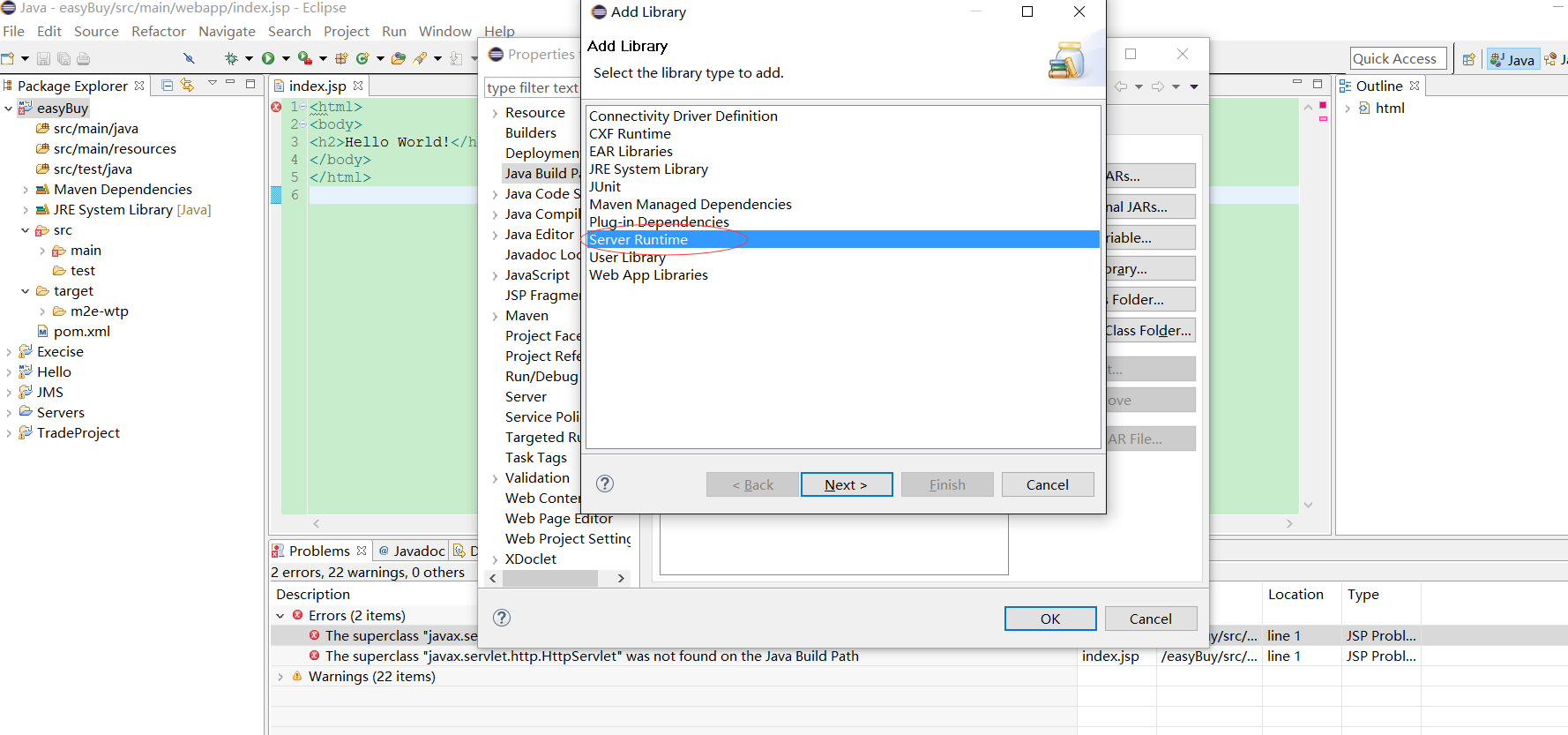Viewport: 1568px width, 735px height.
Task: Open Package Explorer view menu triangle
Action: (212, 83)
